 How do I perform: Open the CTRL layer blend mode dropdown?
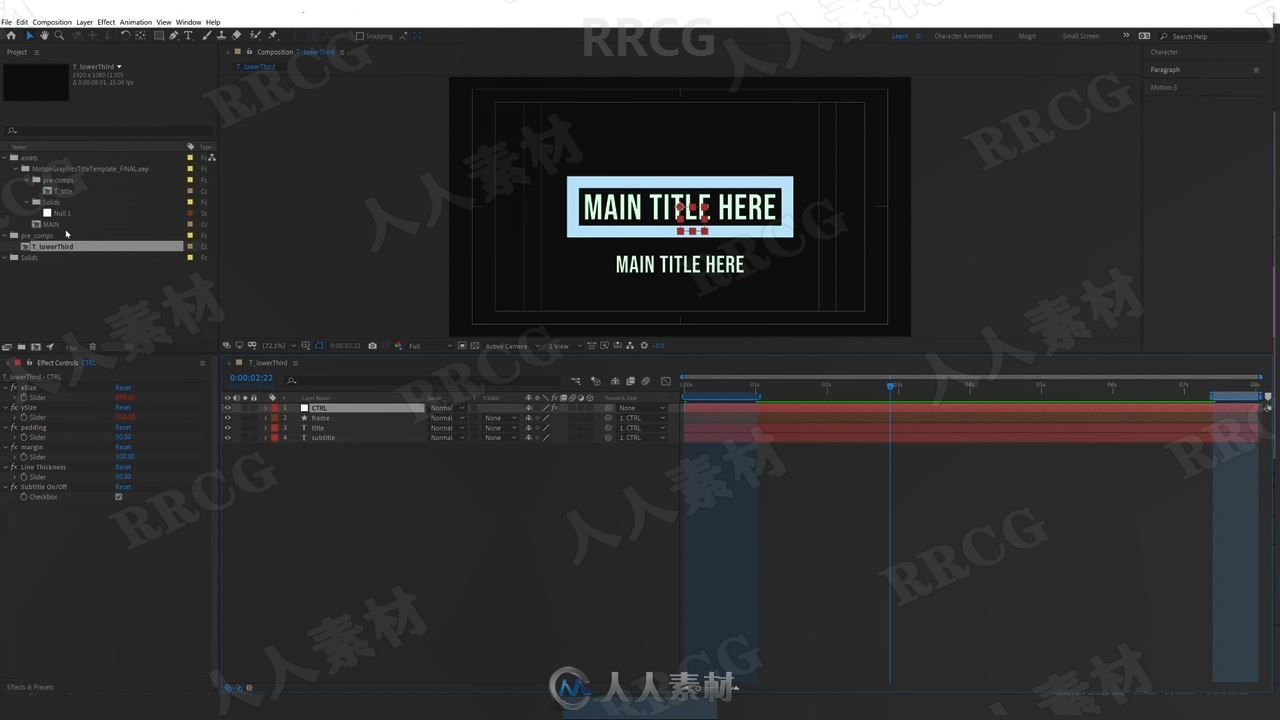(x=447, y=408)
